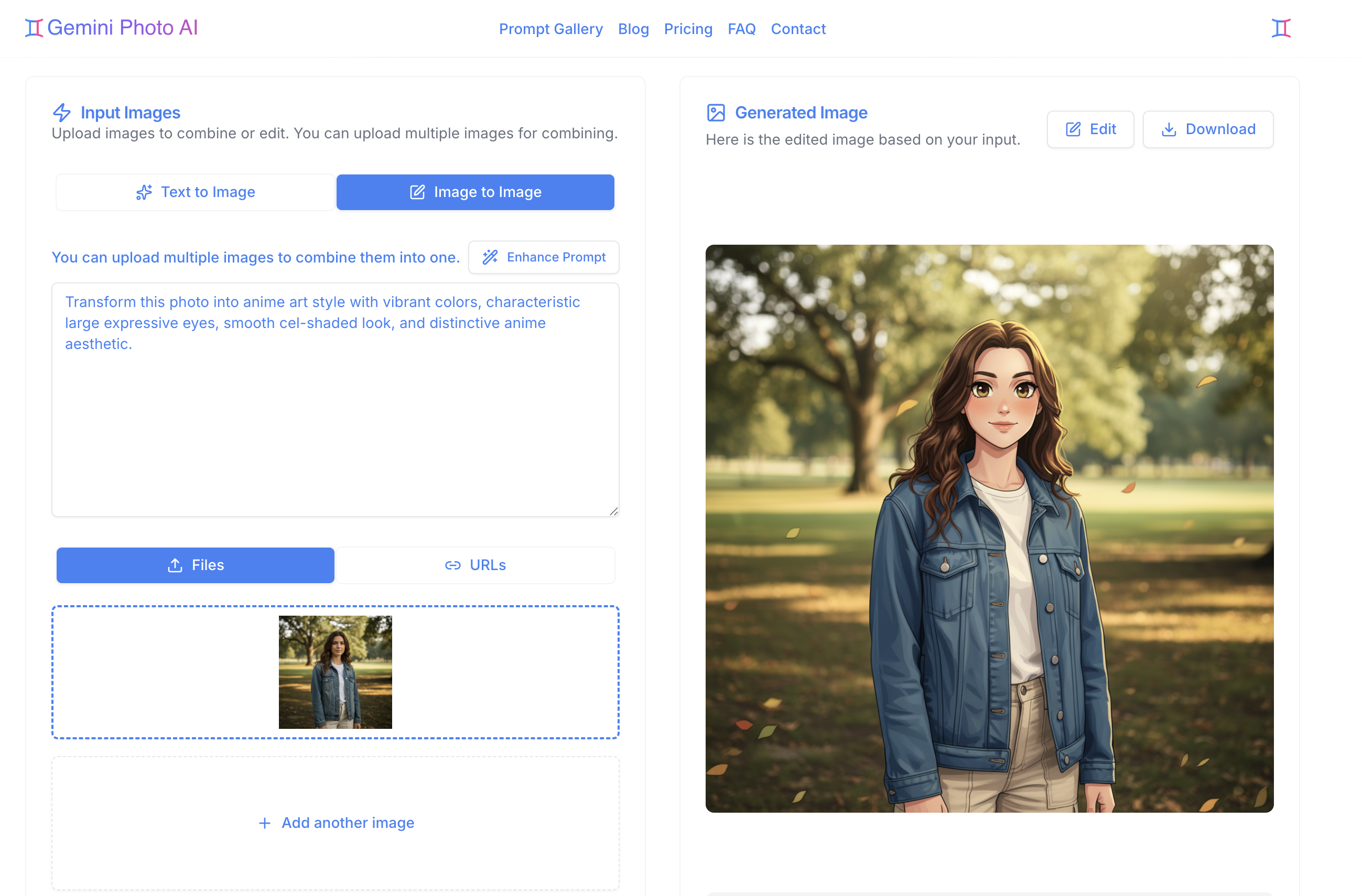The width and height of the screenshot is (1362, 896).
Task: Click the Enhance Prompt button
Action: pyautogui.click(x=543, y=257)
